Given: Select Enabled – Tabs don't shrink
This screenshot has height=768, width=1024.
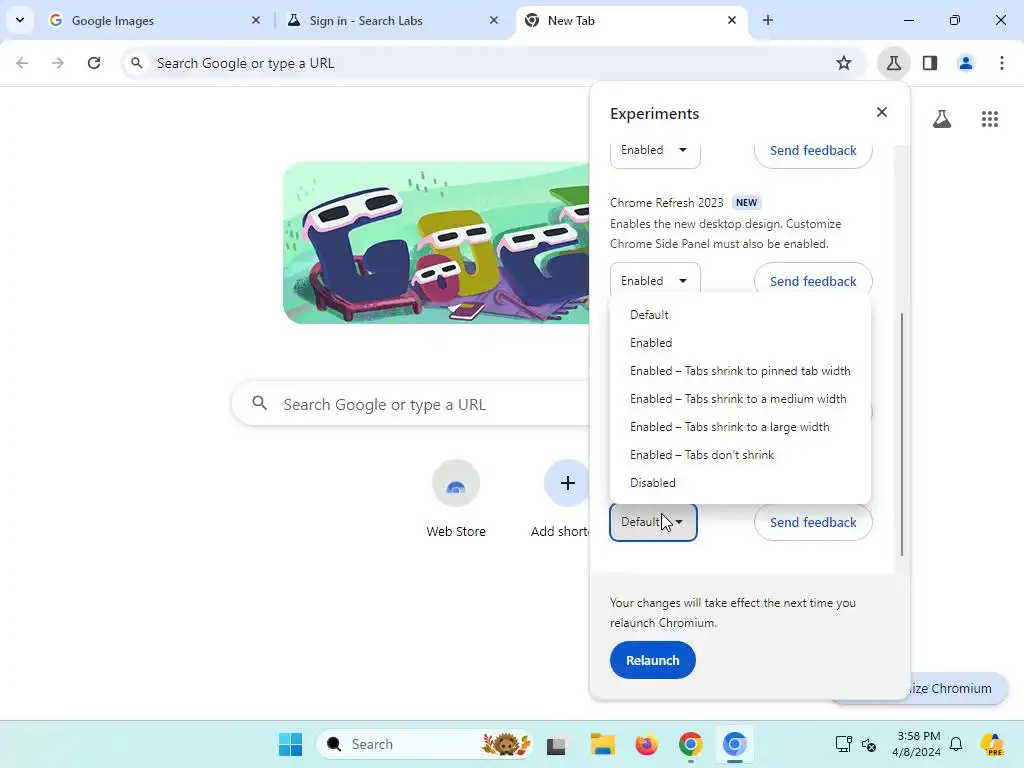Looking at the screenshot, I should 740,455.
